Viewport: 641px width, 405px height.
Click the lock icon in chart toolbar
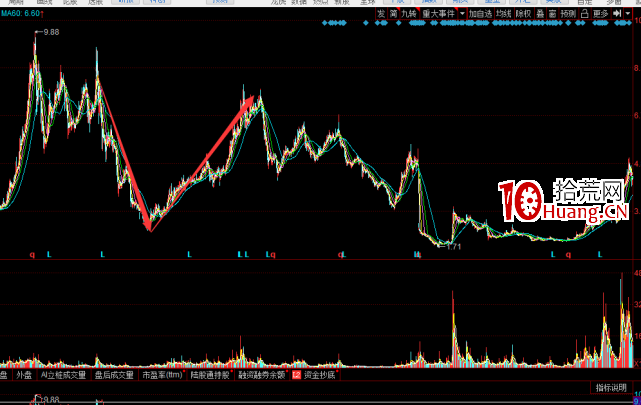click(x=584, y=15)
